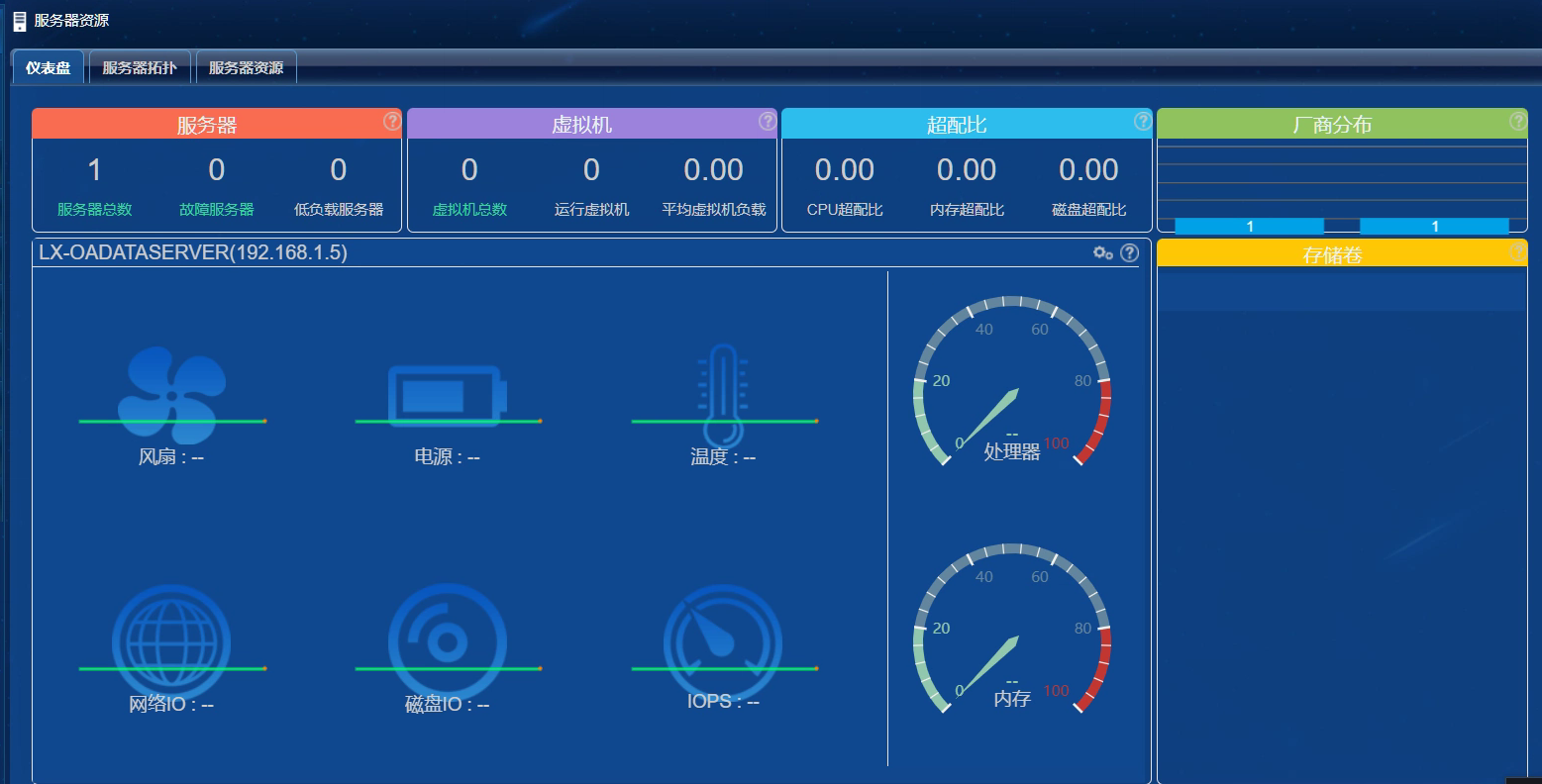Open the 服务器拓扑 tab
Viewport: 1542px width, 784px height.
[140, 68]
